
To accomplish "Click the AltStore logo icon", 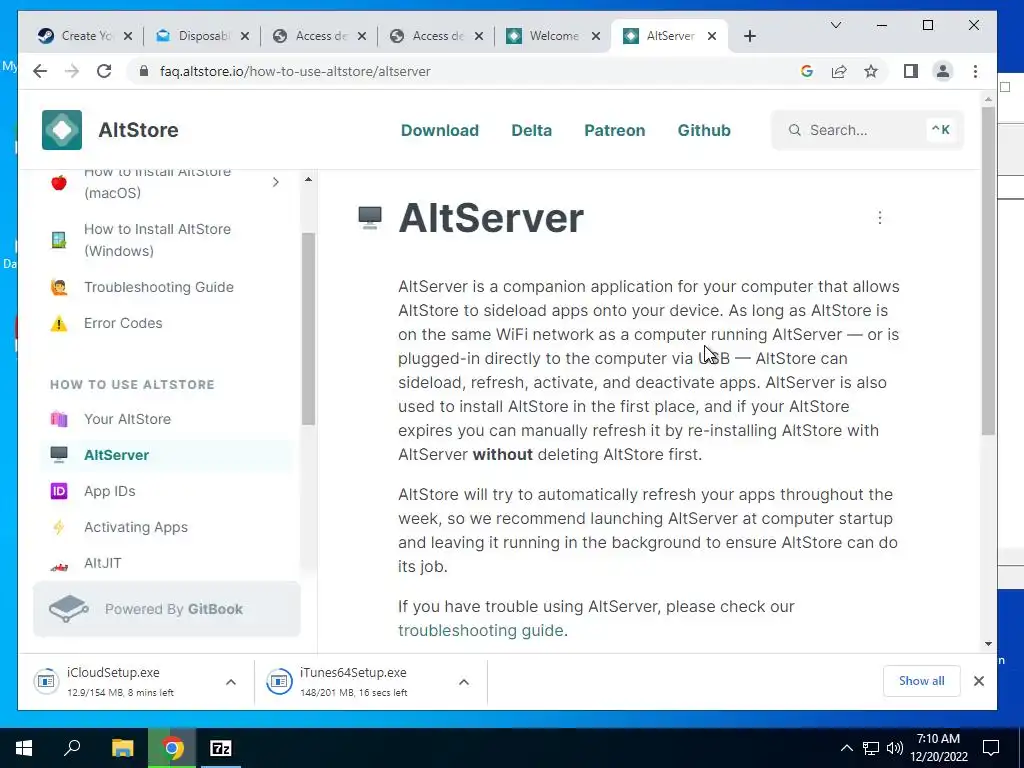I will 62,130.
